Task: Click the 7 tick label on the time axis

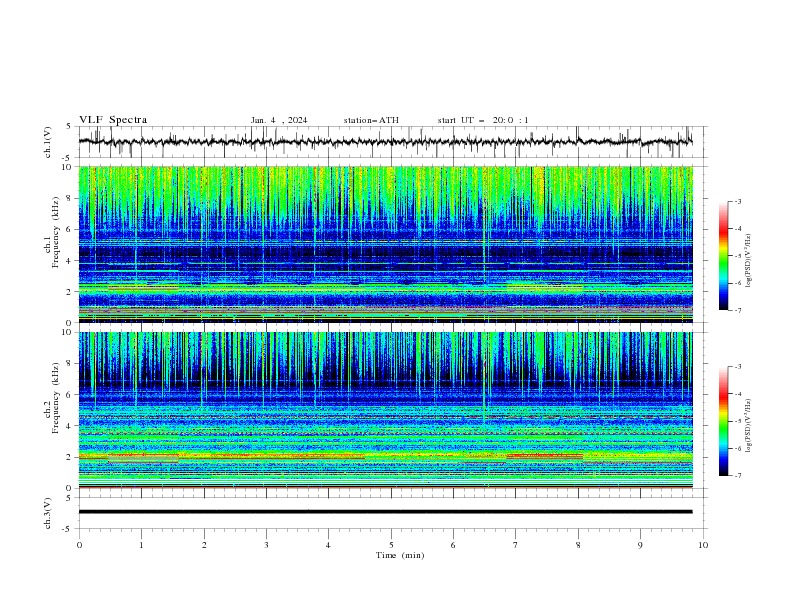Action: click(516, 545)
